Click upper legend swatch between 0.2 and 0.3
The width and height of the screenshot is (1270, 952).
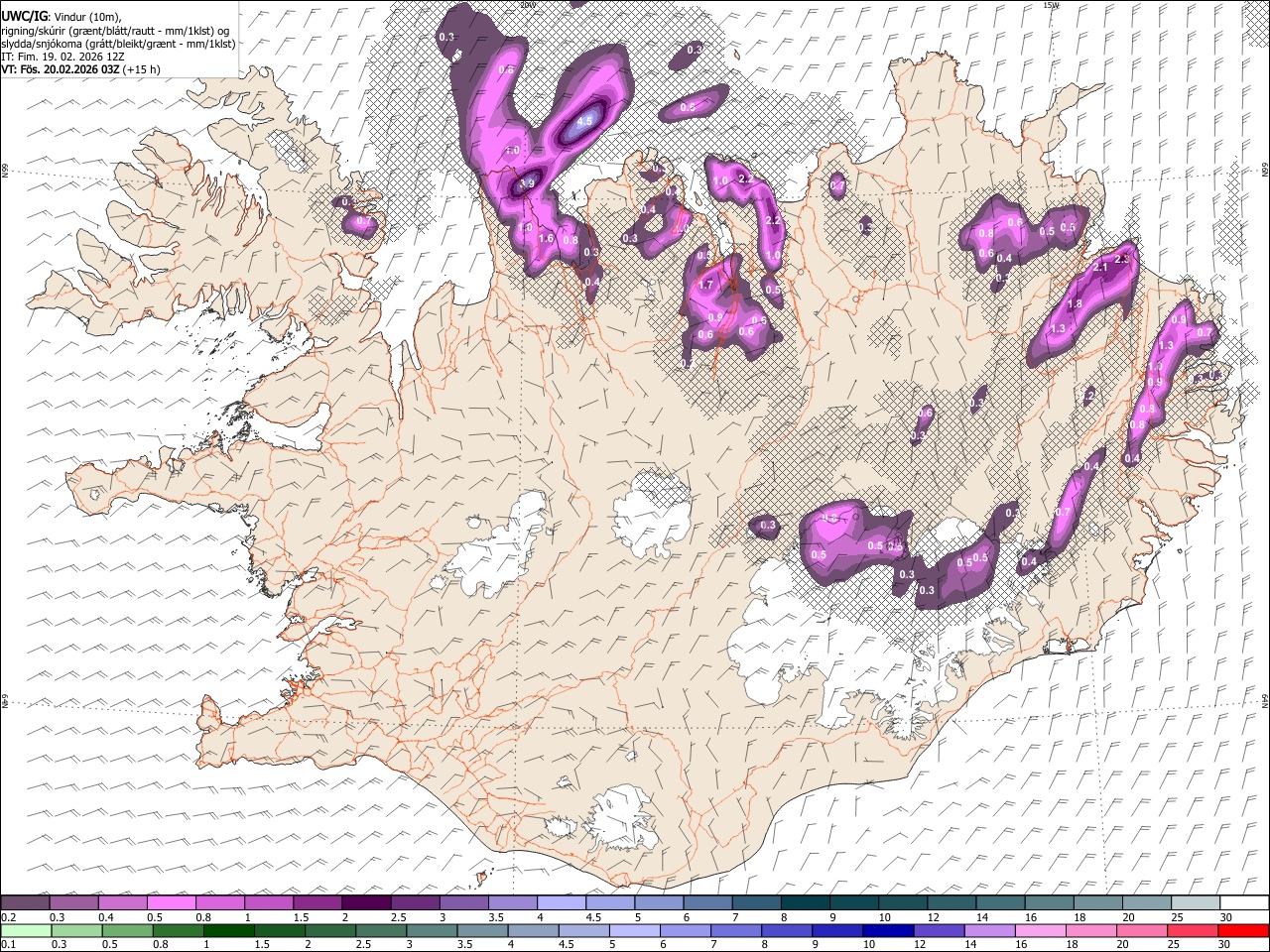(x=25, y=902)
